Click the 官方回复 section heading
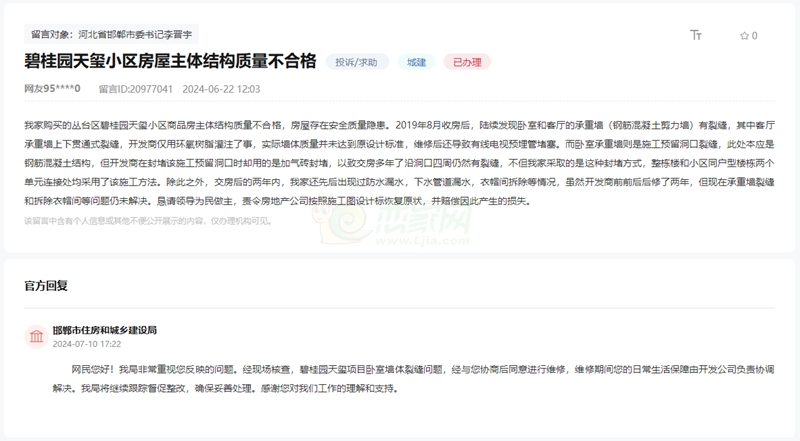 click(x=46, y=285)
